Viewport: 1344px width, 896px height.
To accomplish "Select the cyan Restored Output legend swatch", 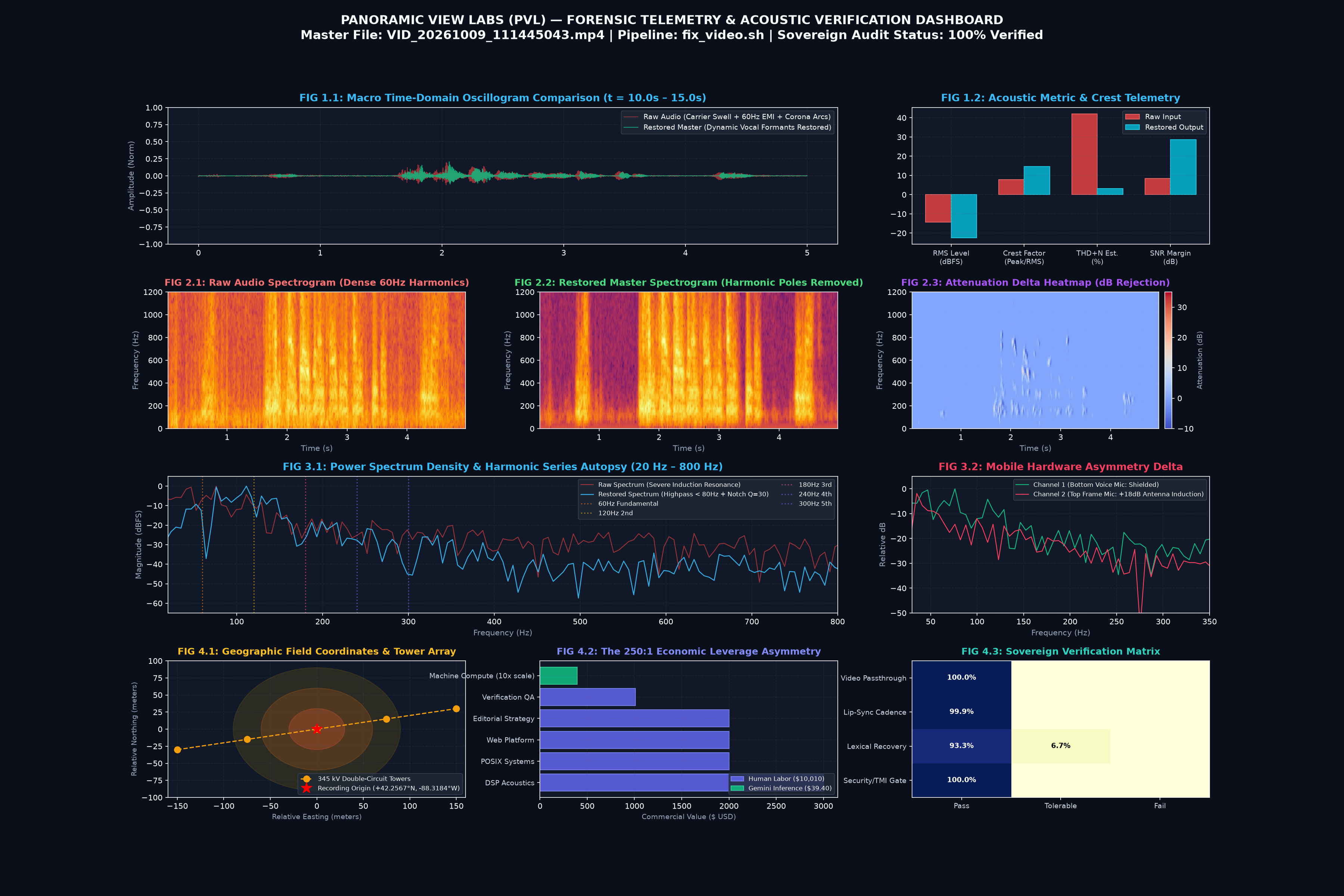I will (x=1132, y=127).
